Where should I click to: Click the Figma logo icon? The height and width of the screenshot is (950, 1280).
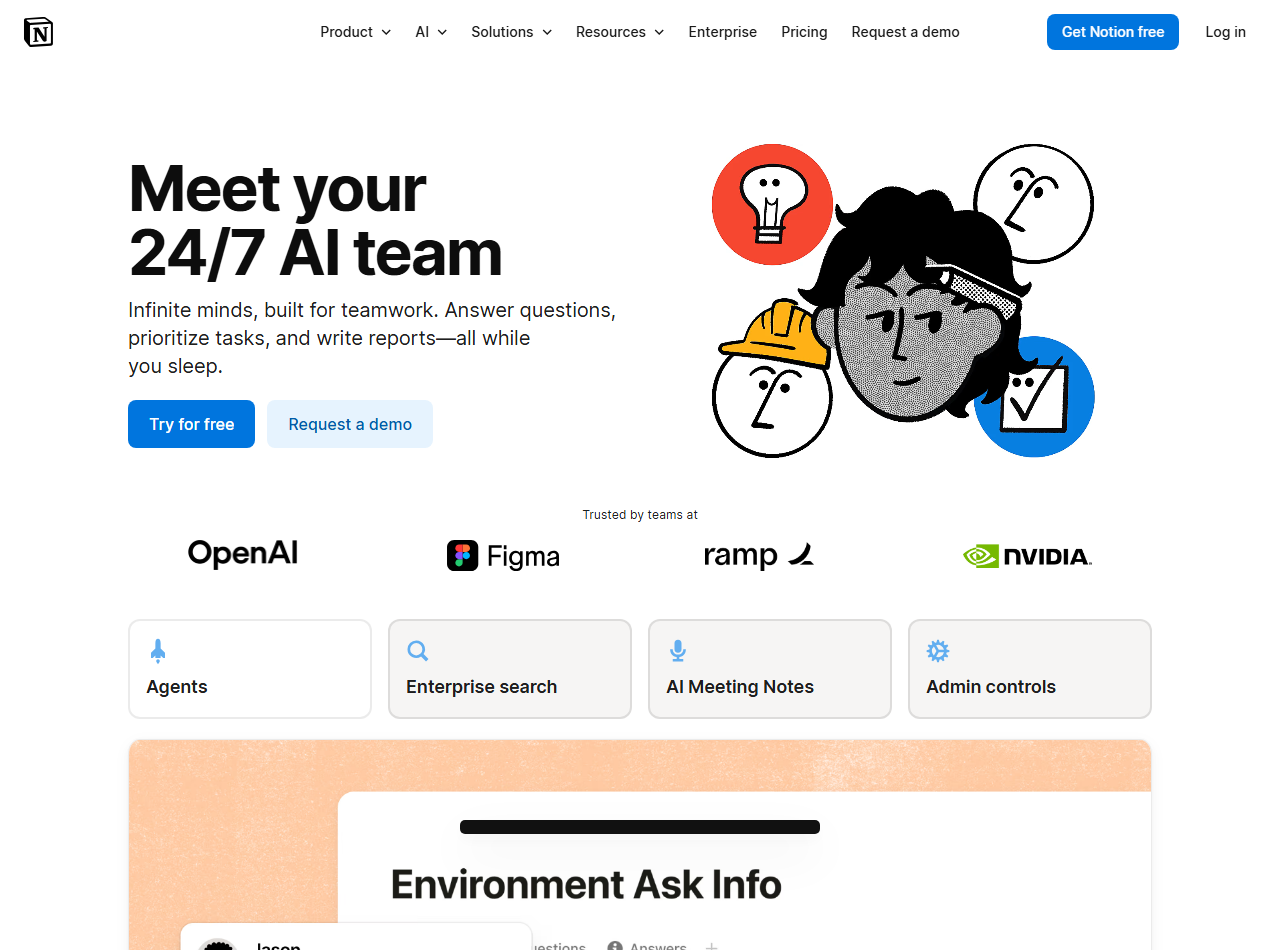[462, 556]
